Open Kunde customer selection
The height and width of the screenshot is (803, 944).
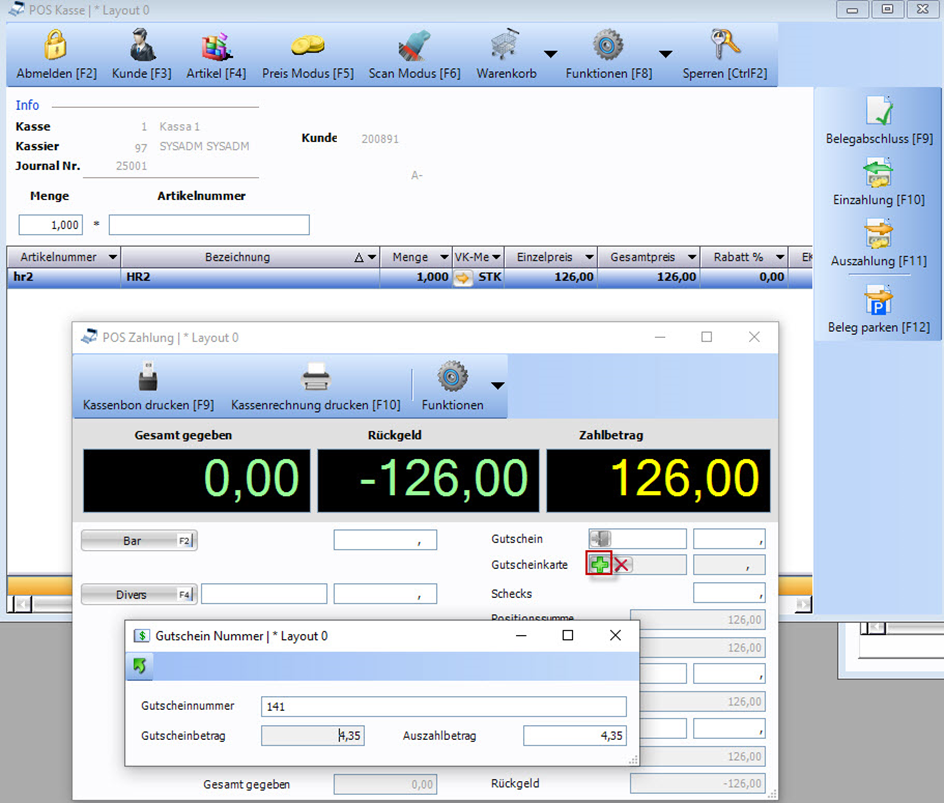click(x=141, y=48)
